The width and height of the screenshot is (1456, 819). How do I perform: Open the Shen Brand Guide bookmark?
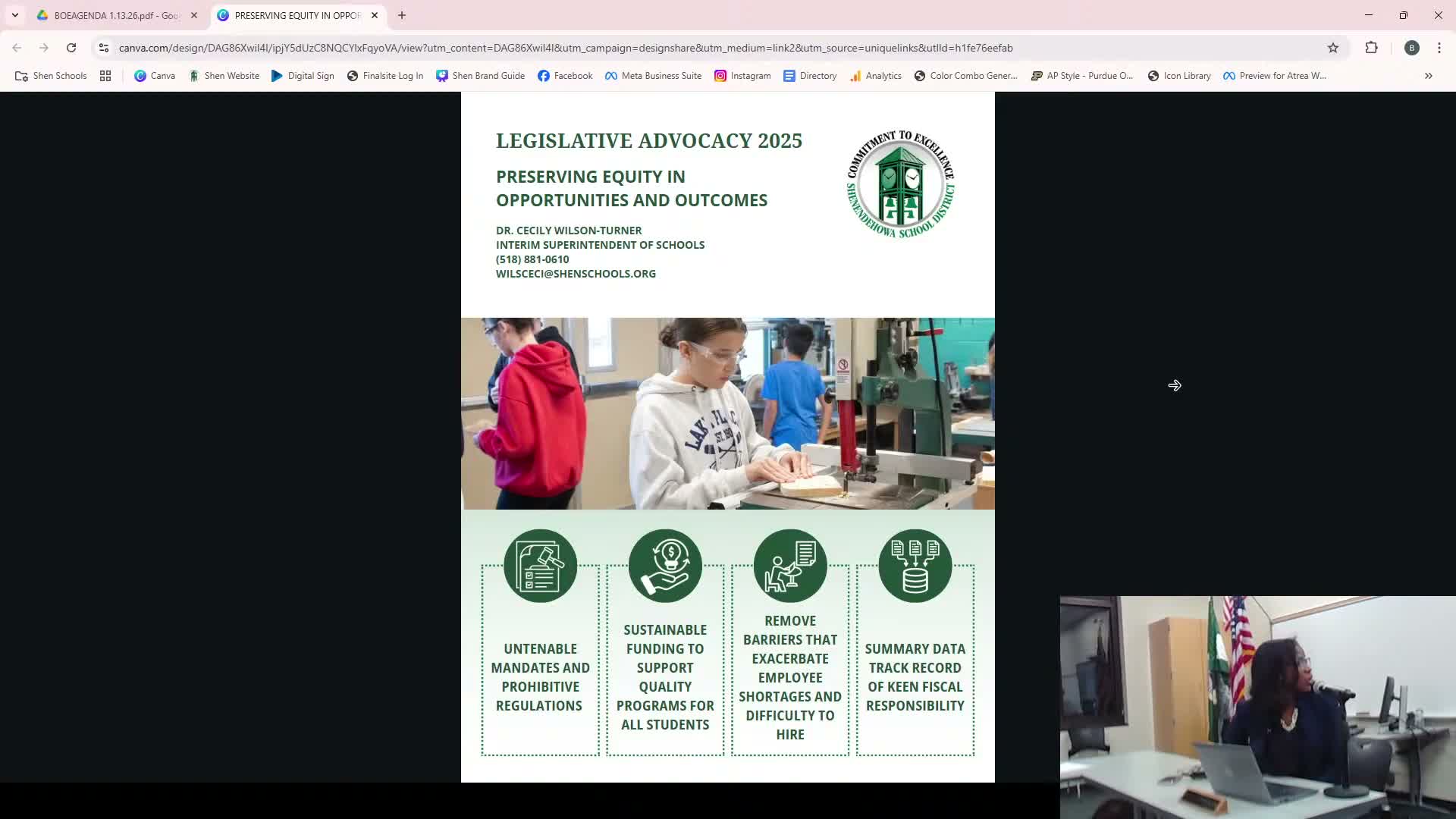(x=481, y=76)
